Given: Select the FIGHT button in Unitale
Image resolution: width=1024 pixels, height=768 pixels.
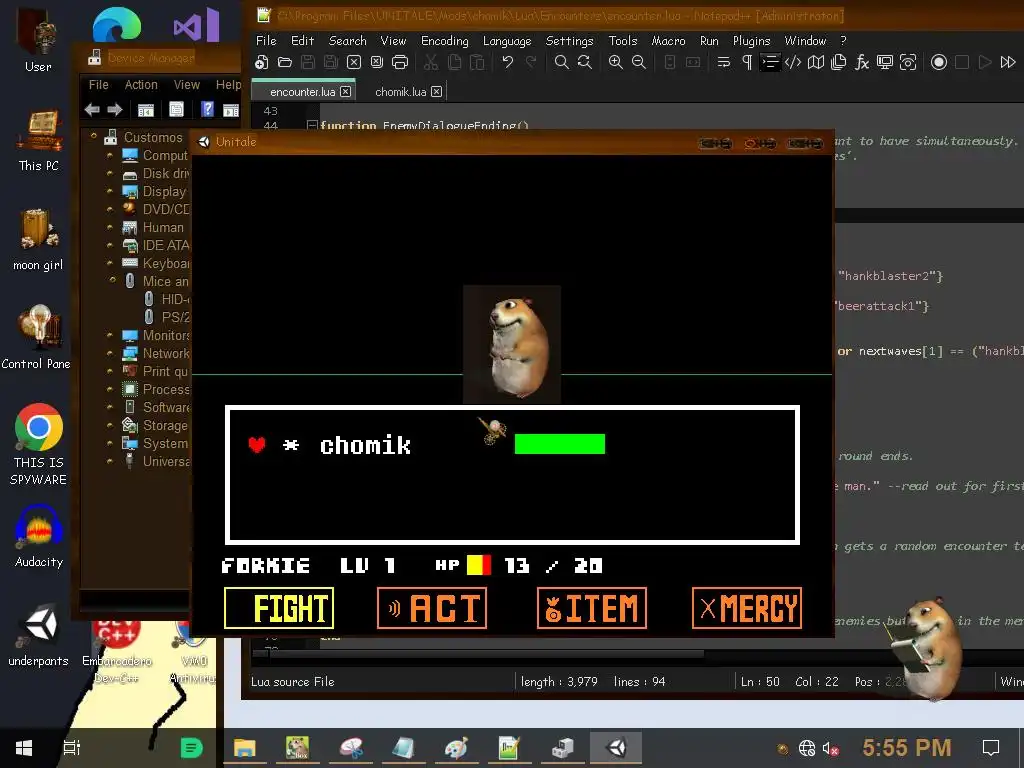Looking at the screenshot, I should click(279, 608).
